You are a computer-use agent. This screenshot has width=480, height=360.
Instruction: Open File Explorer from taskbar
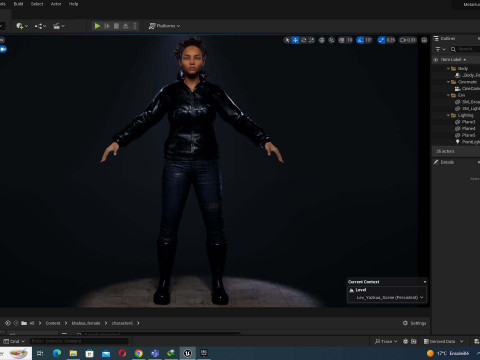(x=73, y=353)
